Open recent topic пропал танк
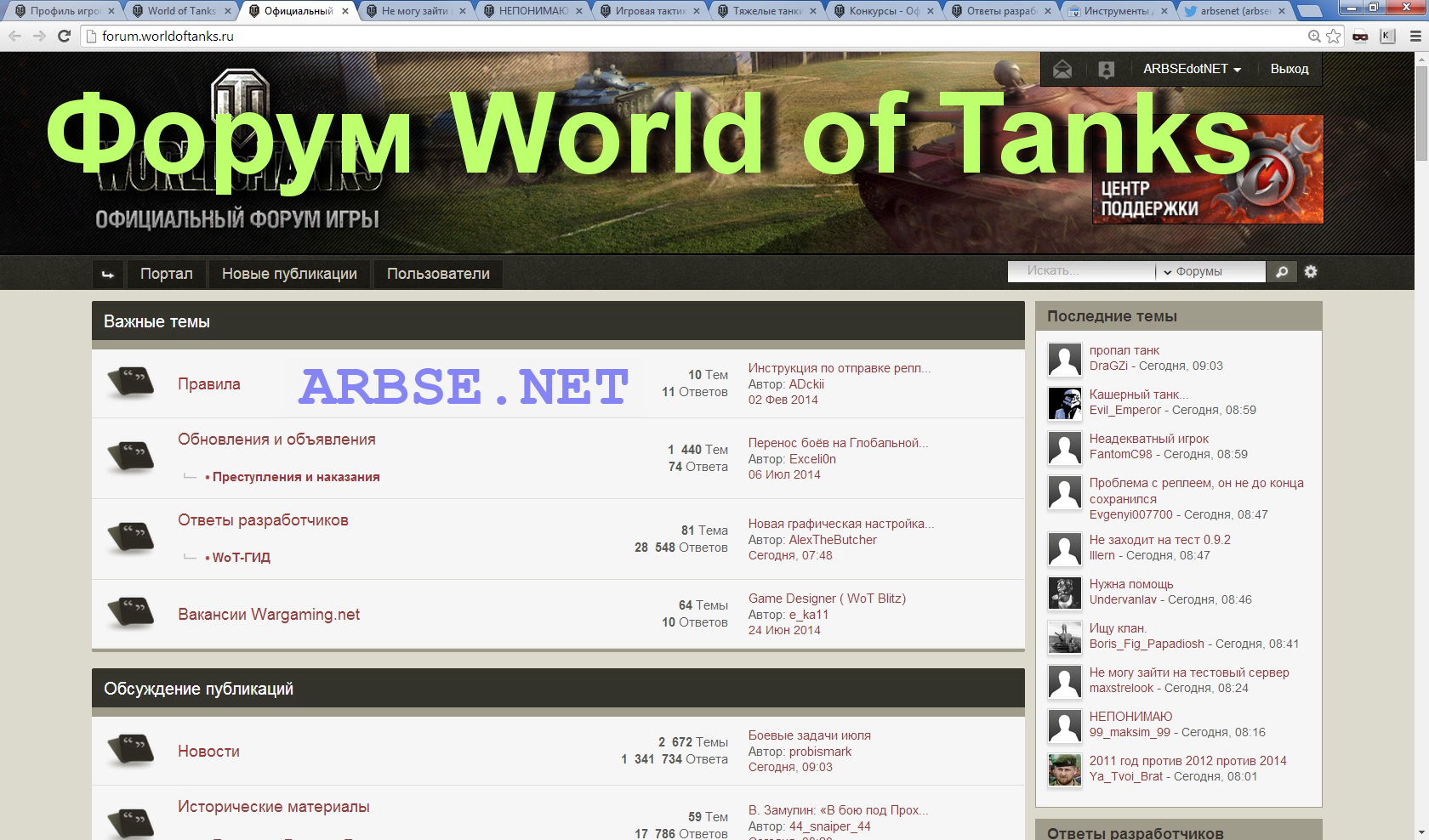The width and height of the screenshot is (1429, 840). click(1124, 350)
